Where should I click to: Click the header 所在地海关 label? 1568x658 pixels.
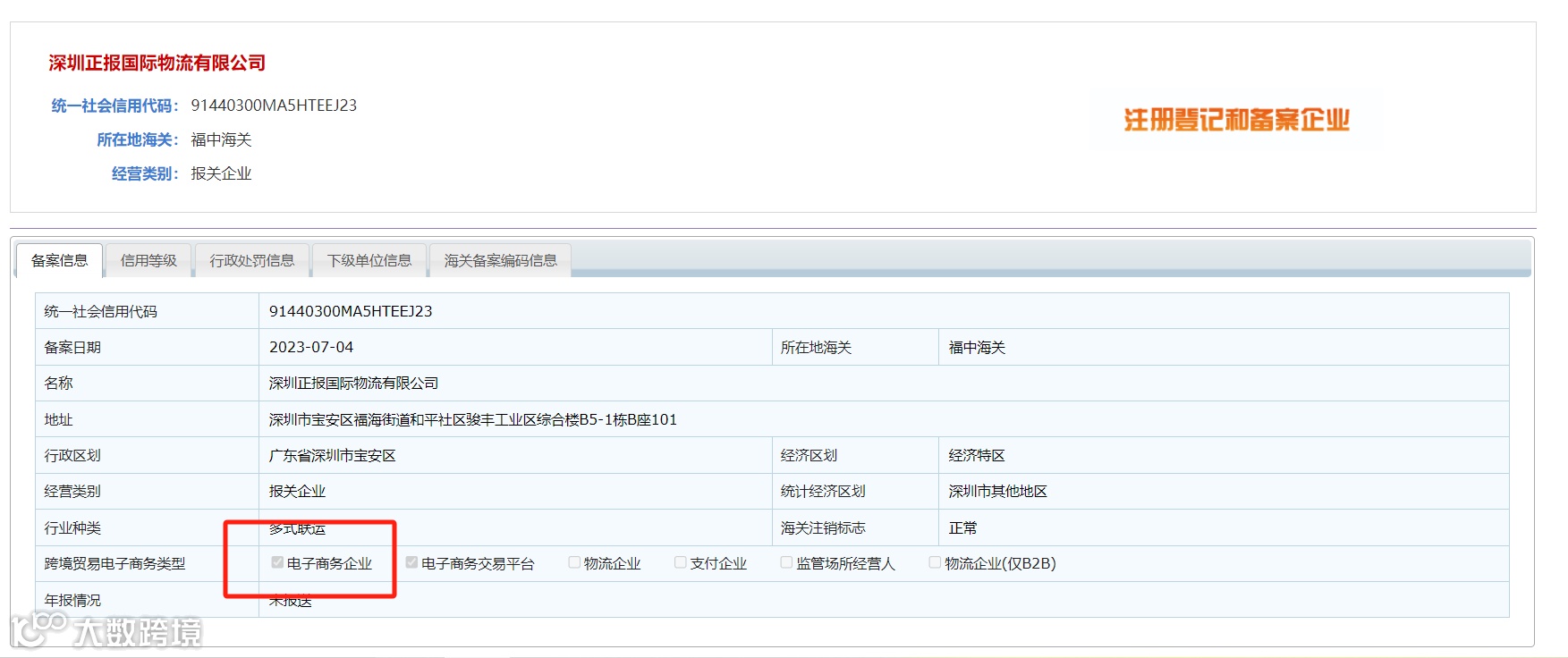(x=138, y=139)
